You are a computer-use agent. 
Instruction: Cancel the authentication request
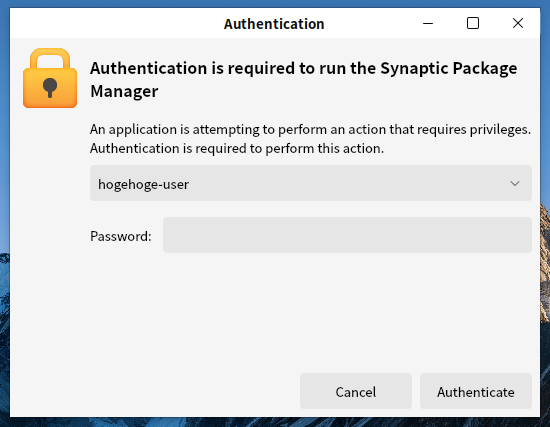(x=356, y=391)
